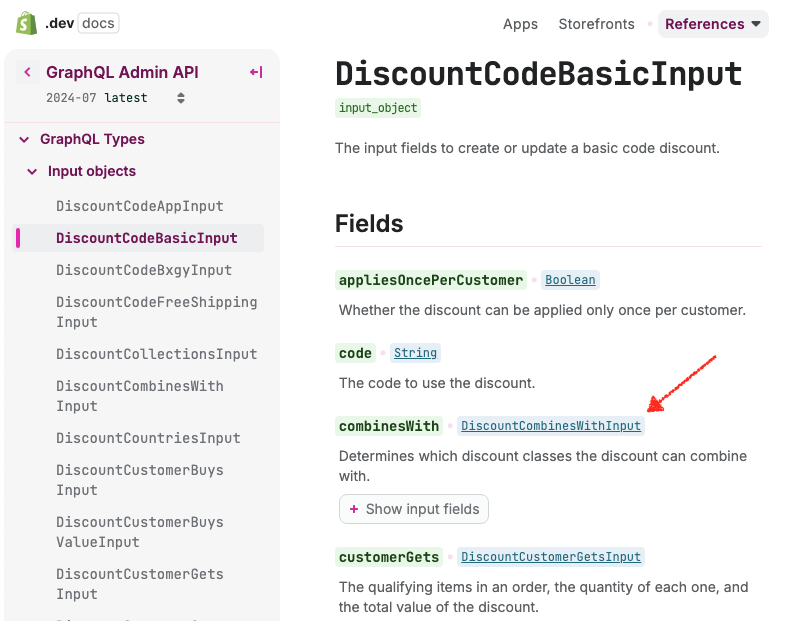Viewport: 810px width, 621px height.
Task: Collapse the GraphQL Types section
Action: pos(25,139)
